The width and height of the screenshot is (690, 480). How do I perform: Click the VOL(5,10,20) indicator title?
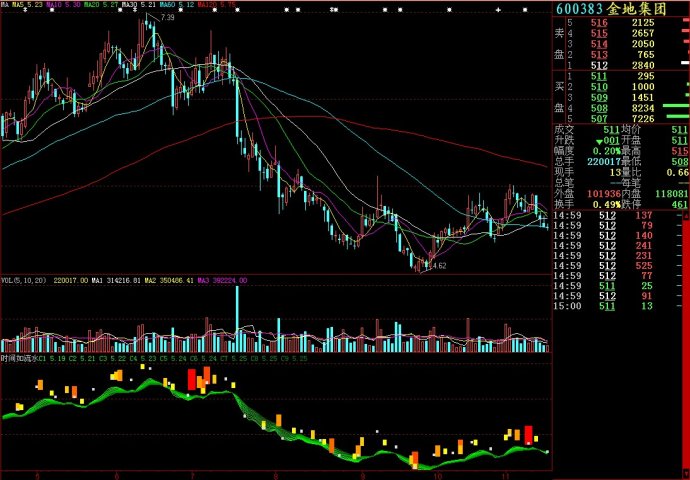(23, 280)
